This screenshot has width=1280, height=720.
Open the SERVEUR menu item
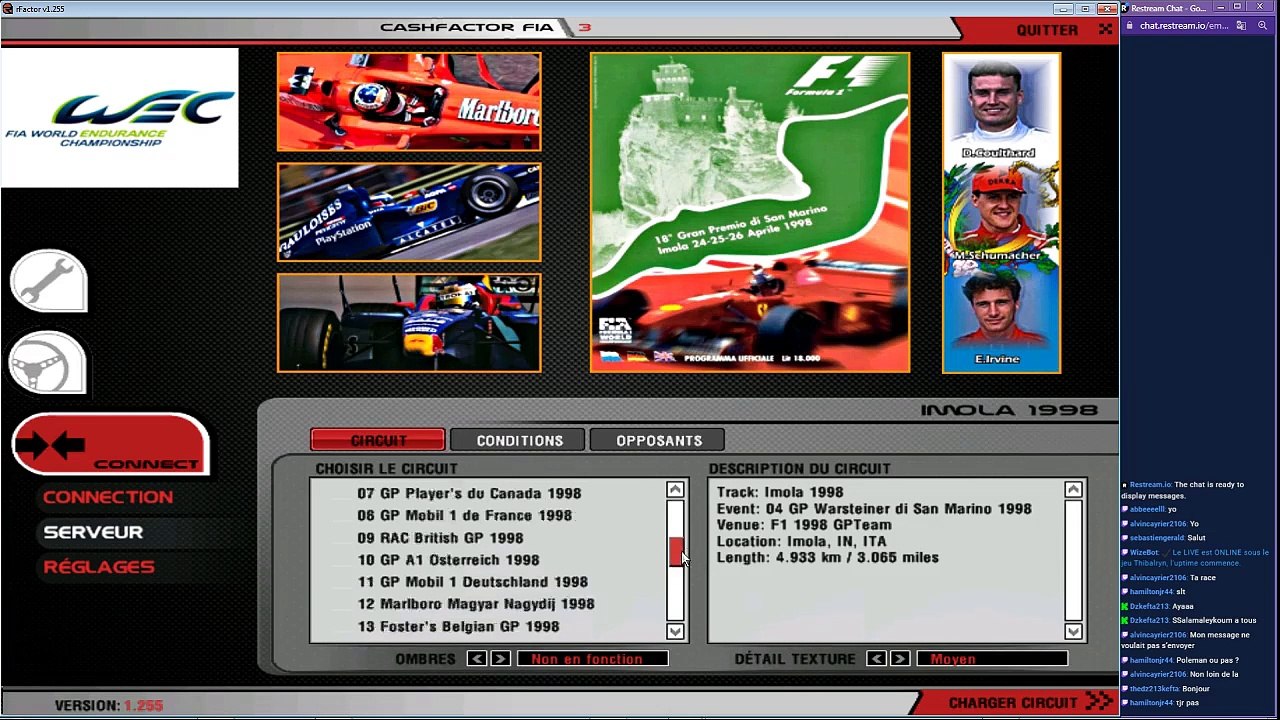pyautogui.click(x=93, y=532)
